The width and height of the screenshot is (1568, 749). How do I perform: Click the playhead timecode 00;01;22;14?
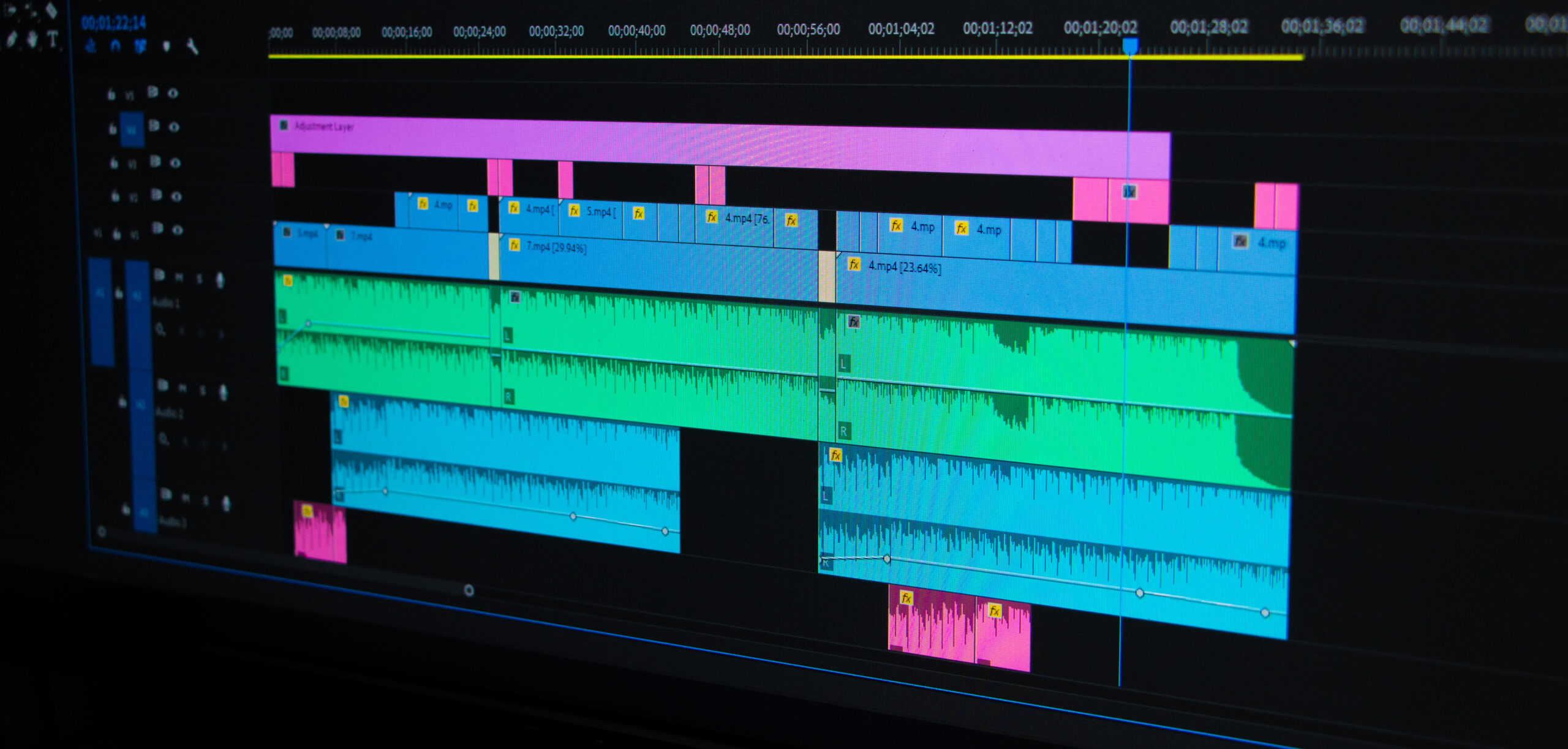(114, 23)
